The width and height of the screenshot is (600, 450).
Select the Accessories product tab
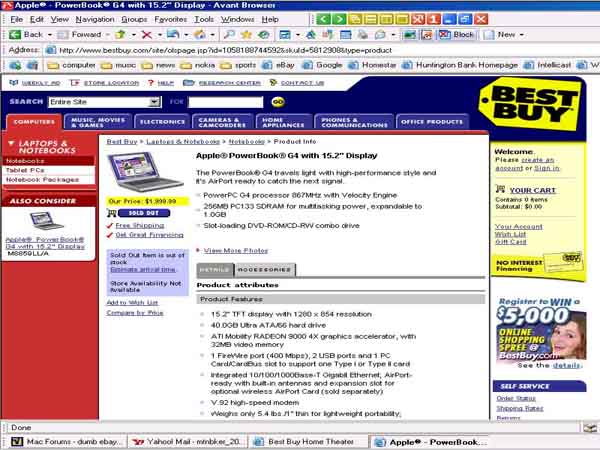click(264, 270)
